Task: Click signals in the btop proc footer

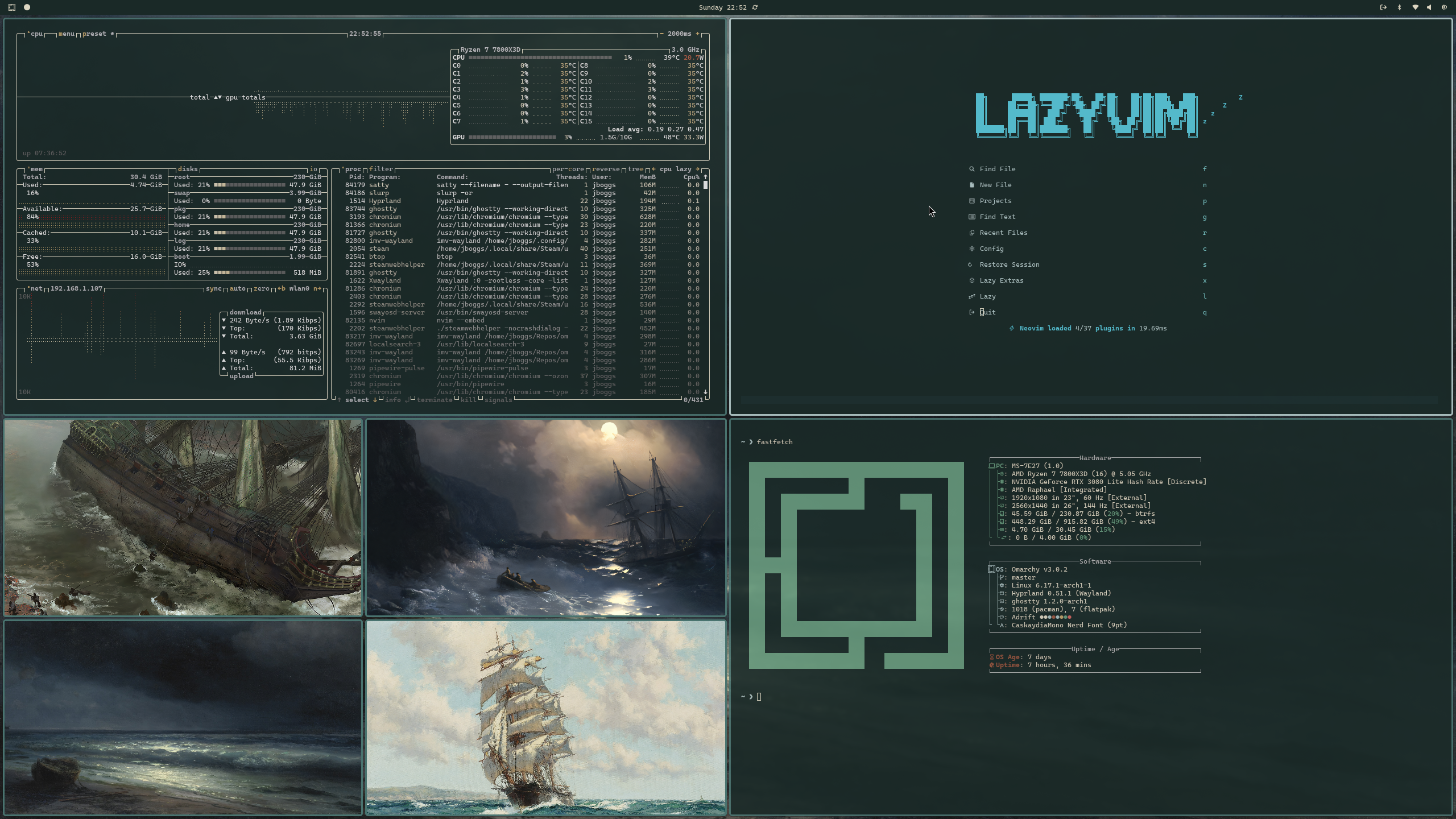Action: pos(499,400)
